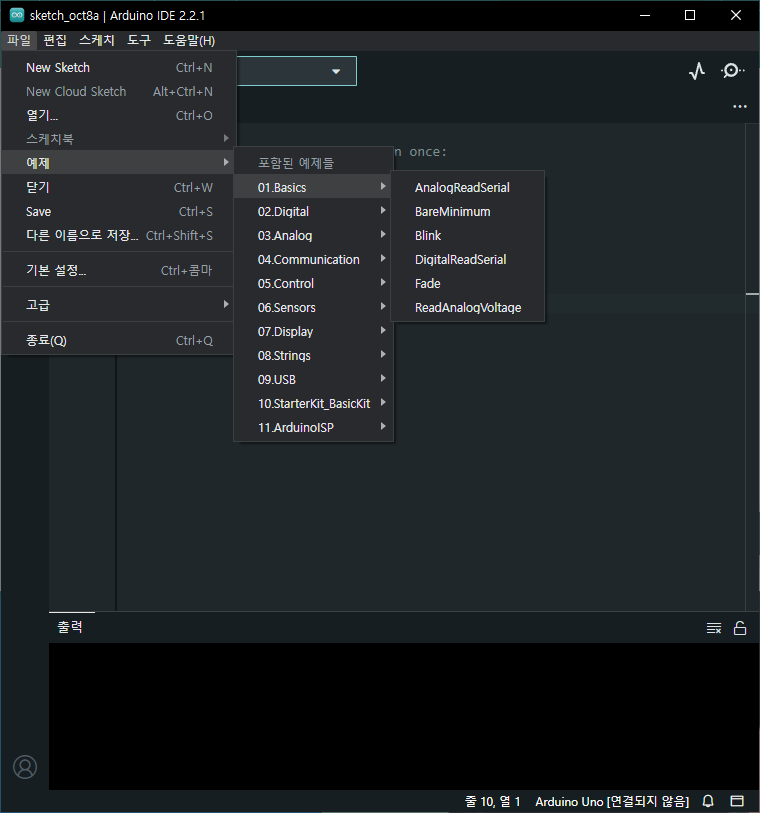Click the three-dots tab options icon

pos(740,106)
